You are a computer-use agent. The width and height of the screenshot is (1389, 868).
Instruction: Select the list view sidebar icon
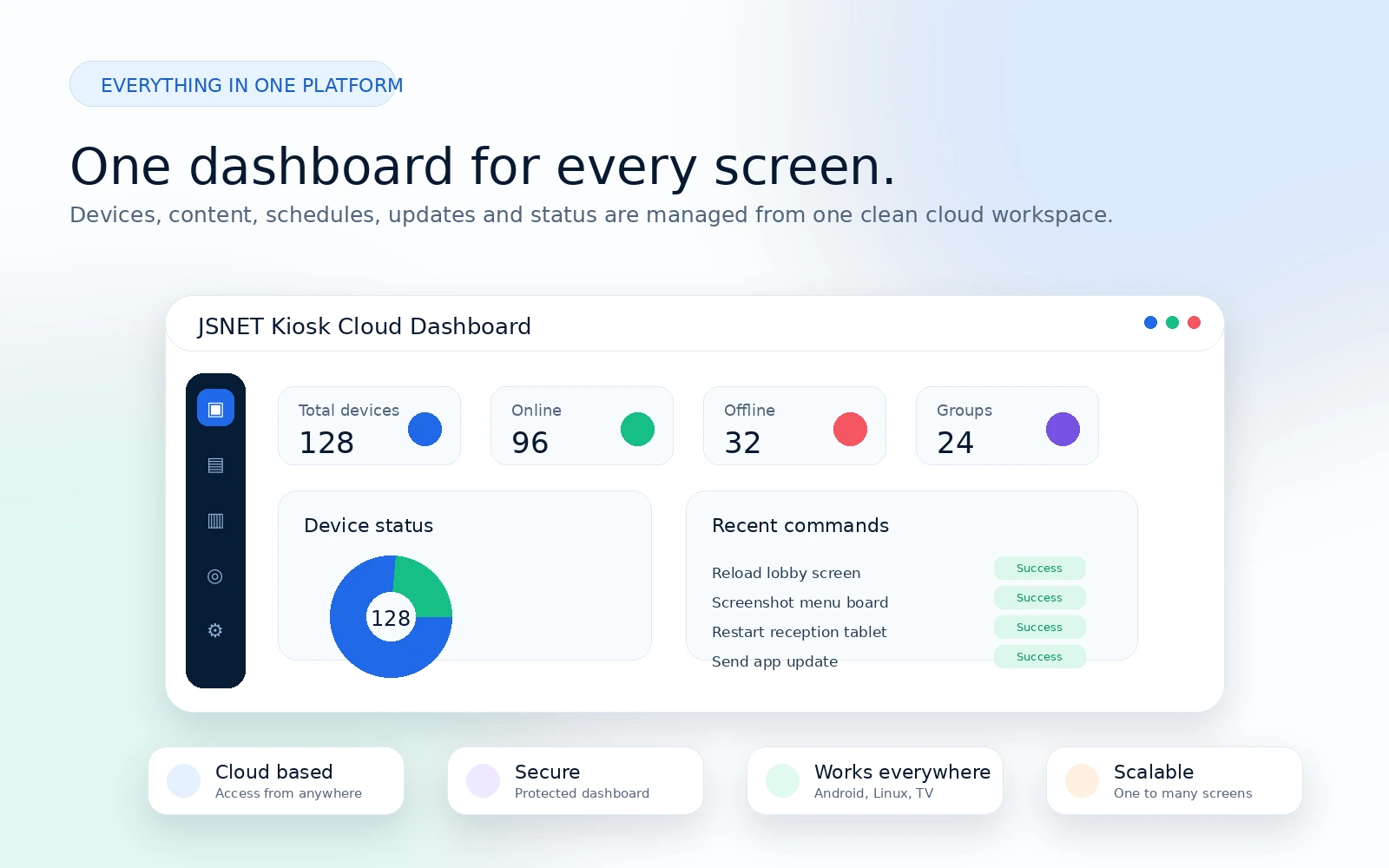click(x=215, y=465)
